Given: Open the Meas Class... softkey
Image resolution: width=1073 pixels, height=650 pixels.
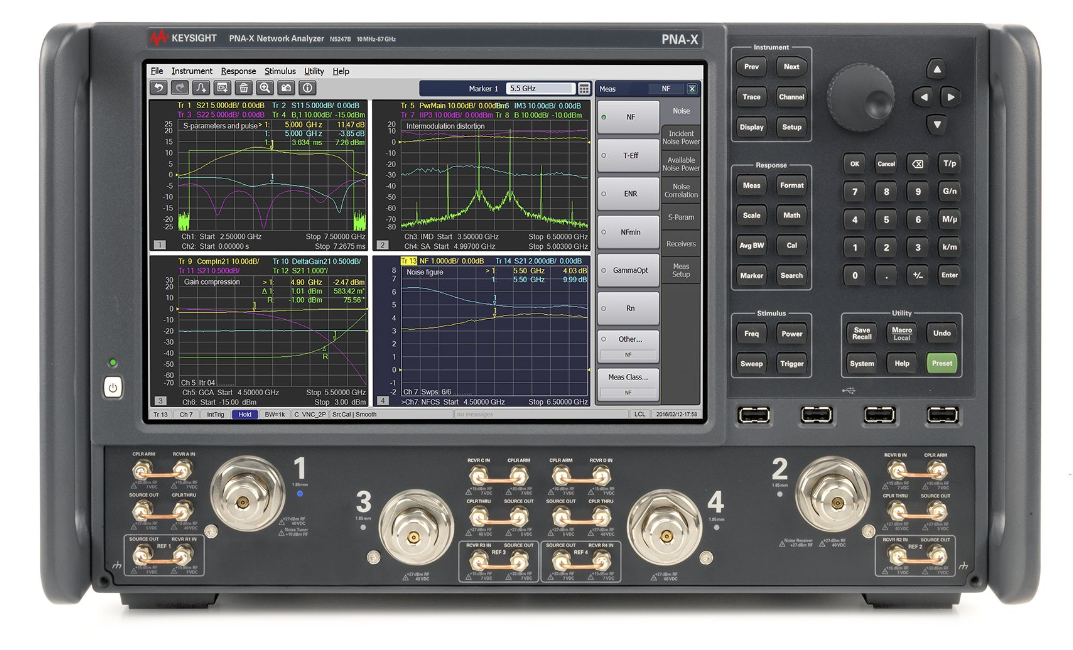Looking at the screenshot, I should tap(628, 385).
